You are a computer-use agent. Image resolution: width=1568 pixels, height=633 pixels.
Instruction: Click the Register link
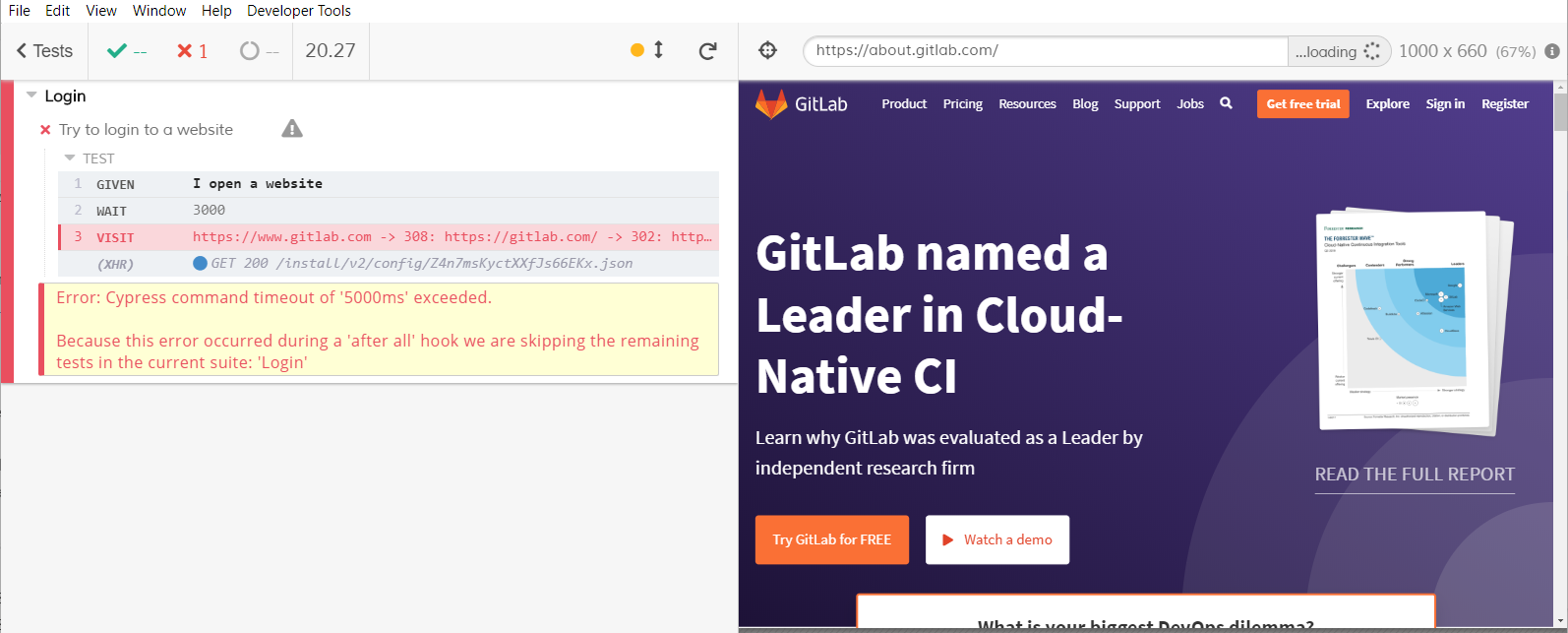tap(1505, 104)
